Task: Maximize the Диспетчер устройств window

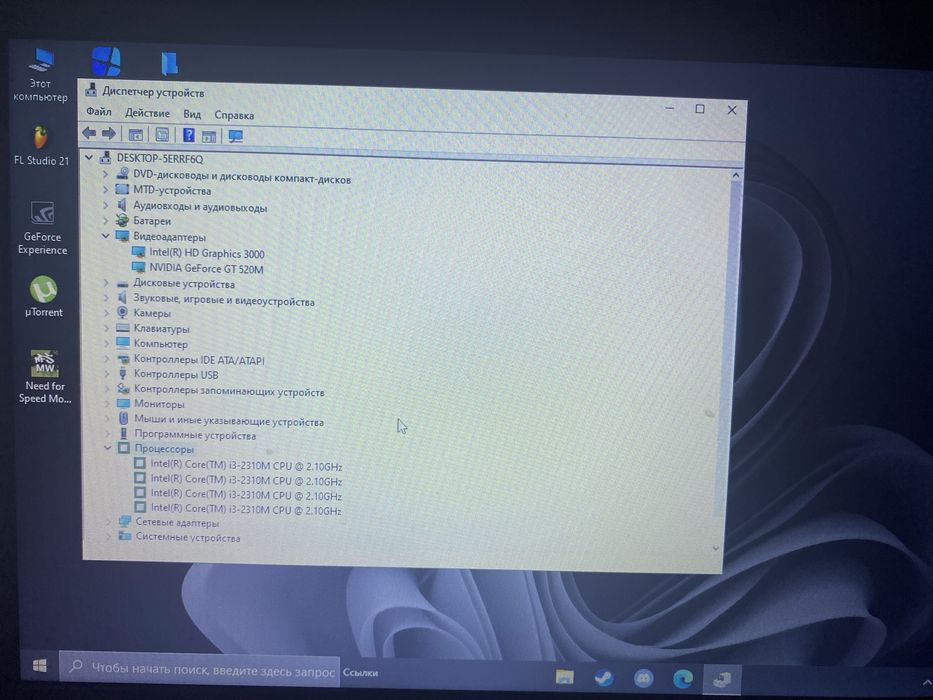Action: coord(700,109)
